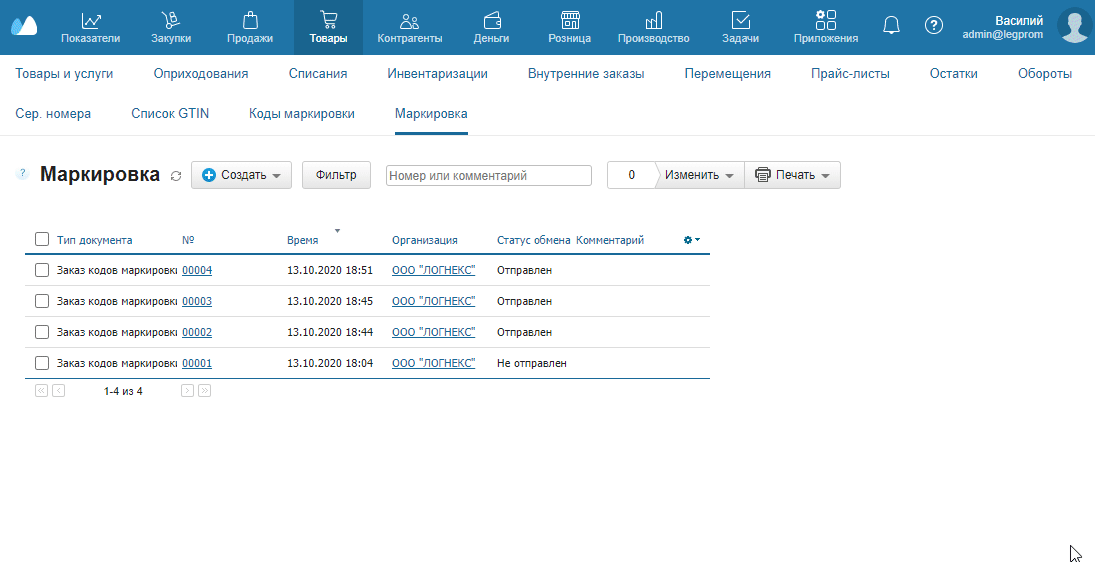Click the Деньги wallet icon
The height and width of the screenshot is (562, 1095).
point(491,20)
